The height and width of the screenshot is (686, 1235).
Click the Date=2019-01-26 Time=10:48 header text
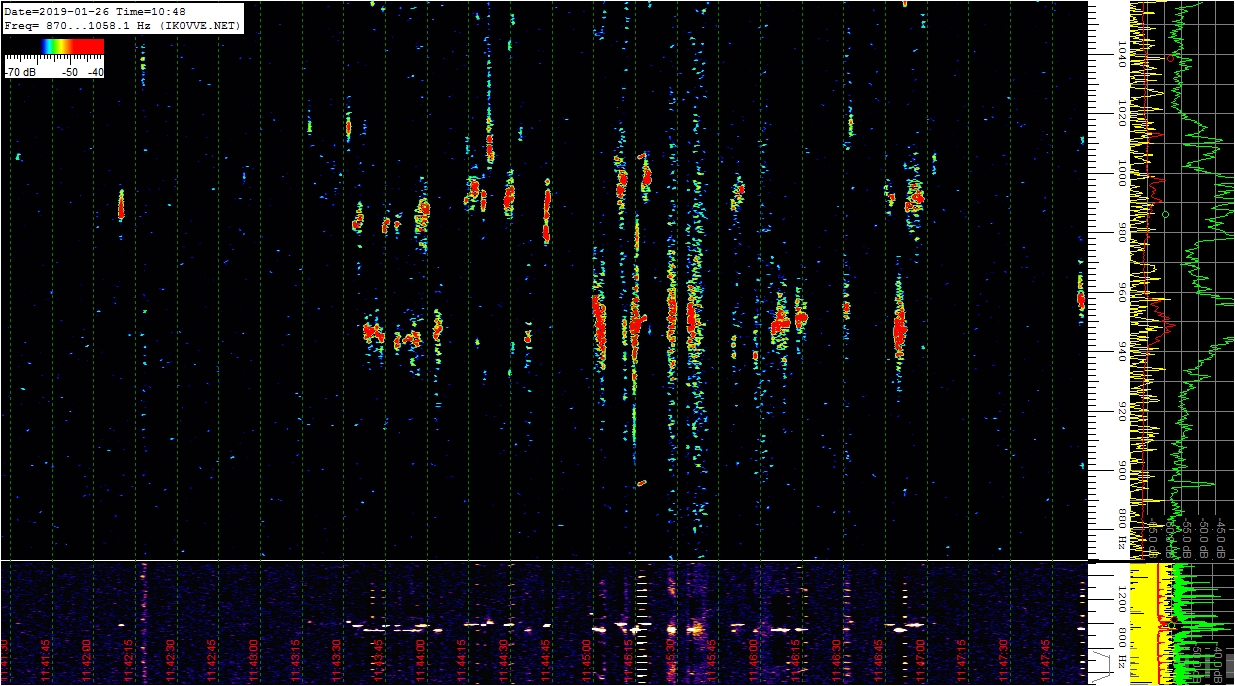tap(95, 12)
